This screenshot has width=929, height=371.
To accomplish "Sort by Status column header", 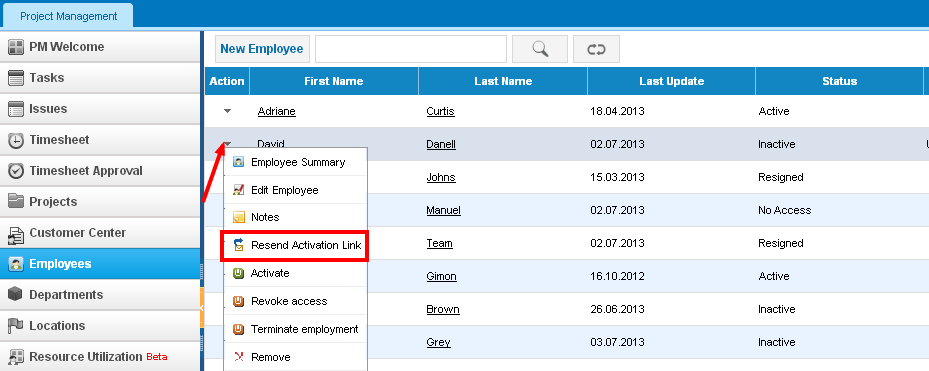I will (x=840, y=81).
